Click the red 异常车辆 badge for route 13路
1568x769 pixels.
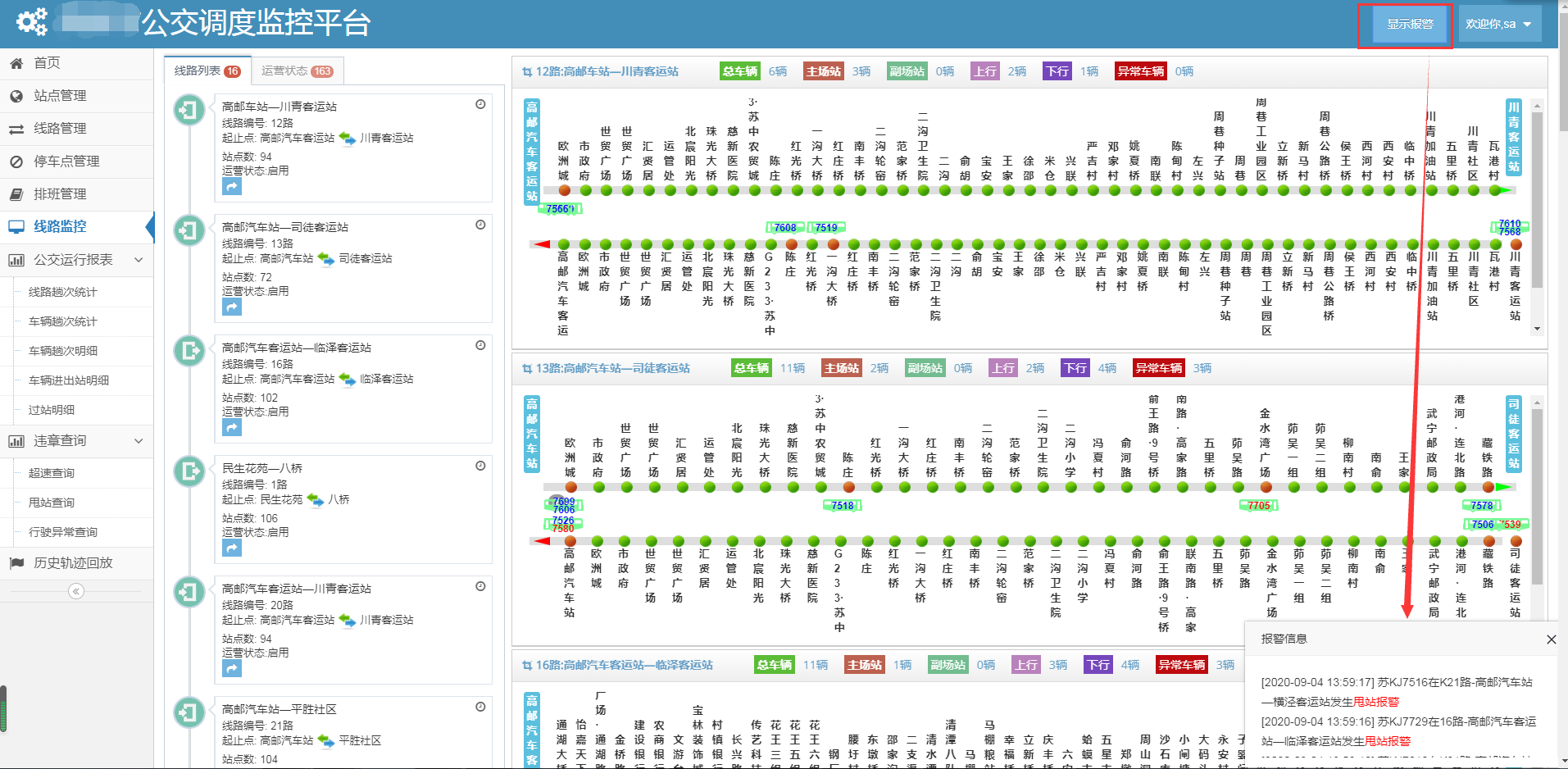pyautogui.click(x=1158, y=368)
